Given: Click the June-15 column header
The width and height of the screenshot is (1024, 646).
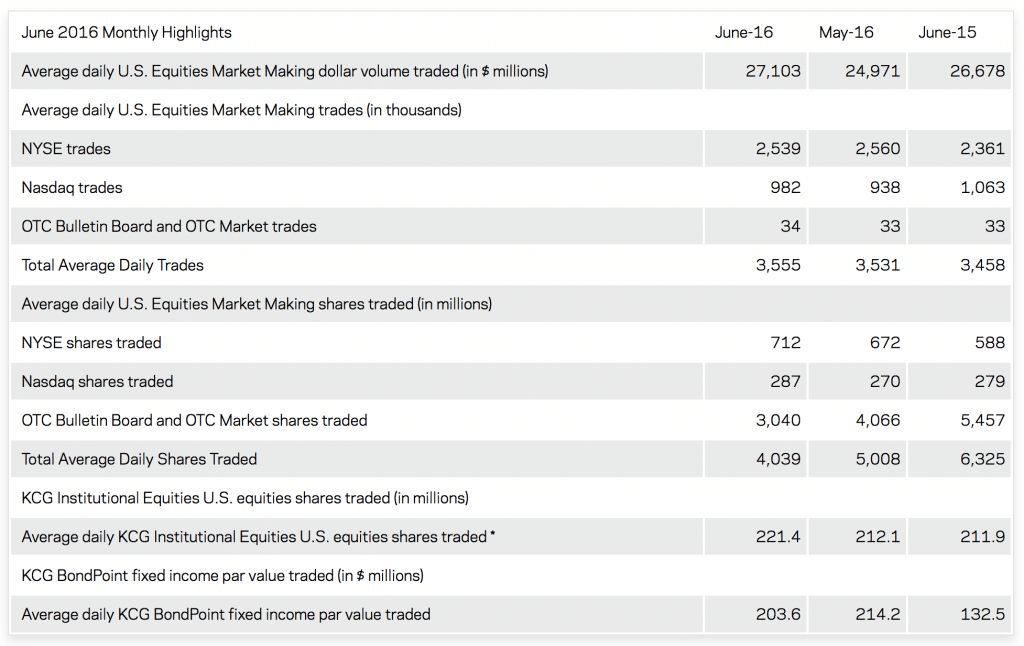Looking at the screenshot, I should 947,32.
